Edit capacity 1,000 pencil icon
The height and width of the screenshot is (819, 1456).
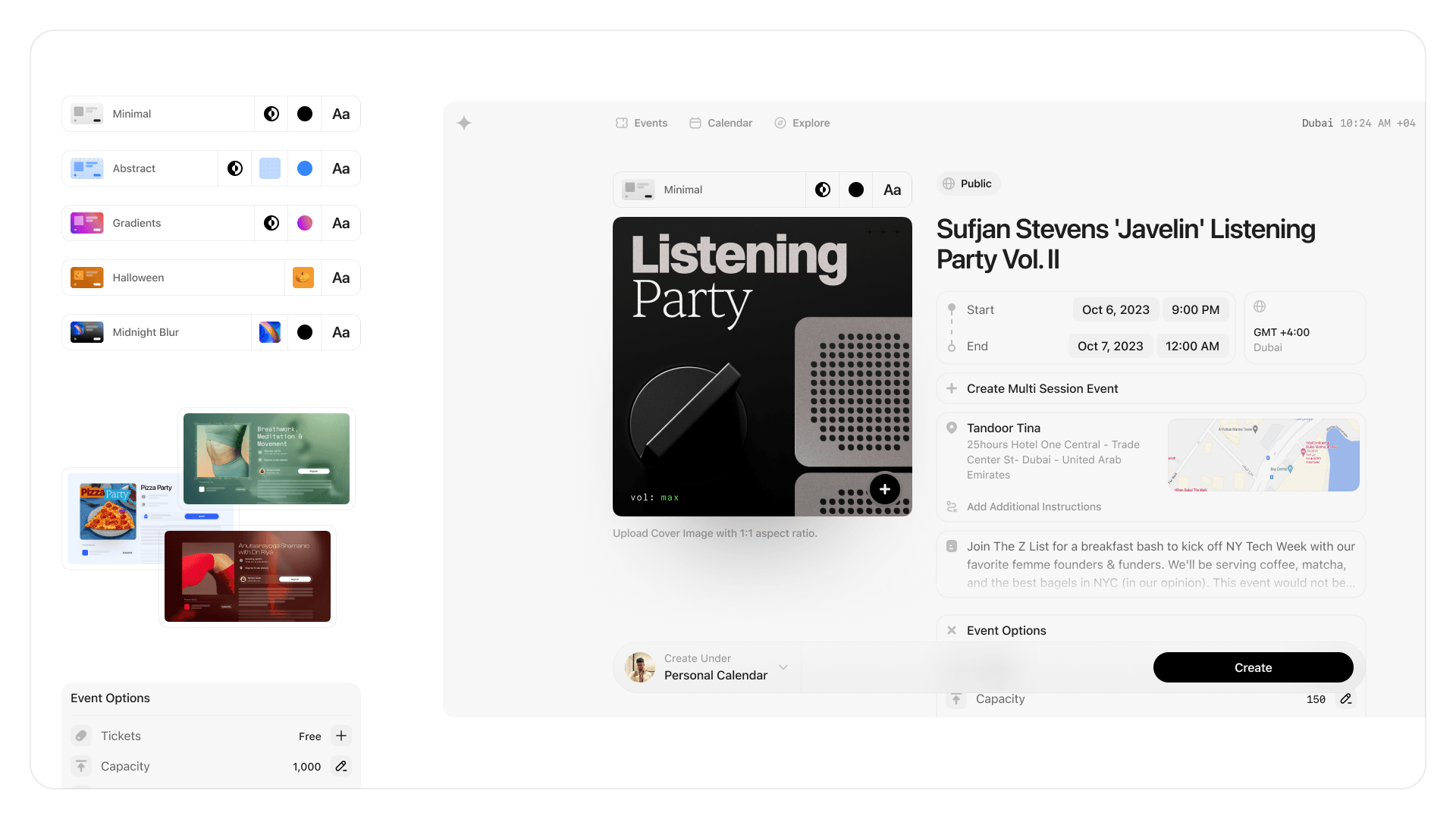click(341, 766)
